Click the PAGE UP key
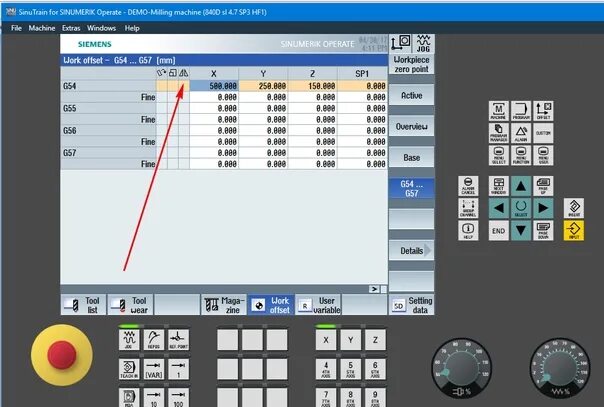This screenshot has height=407, width=604. click(543, 186)
